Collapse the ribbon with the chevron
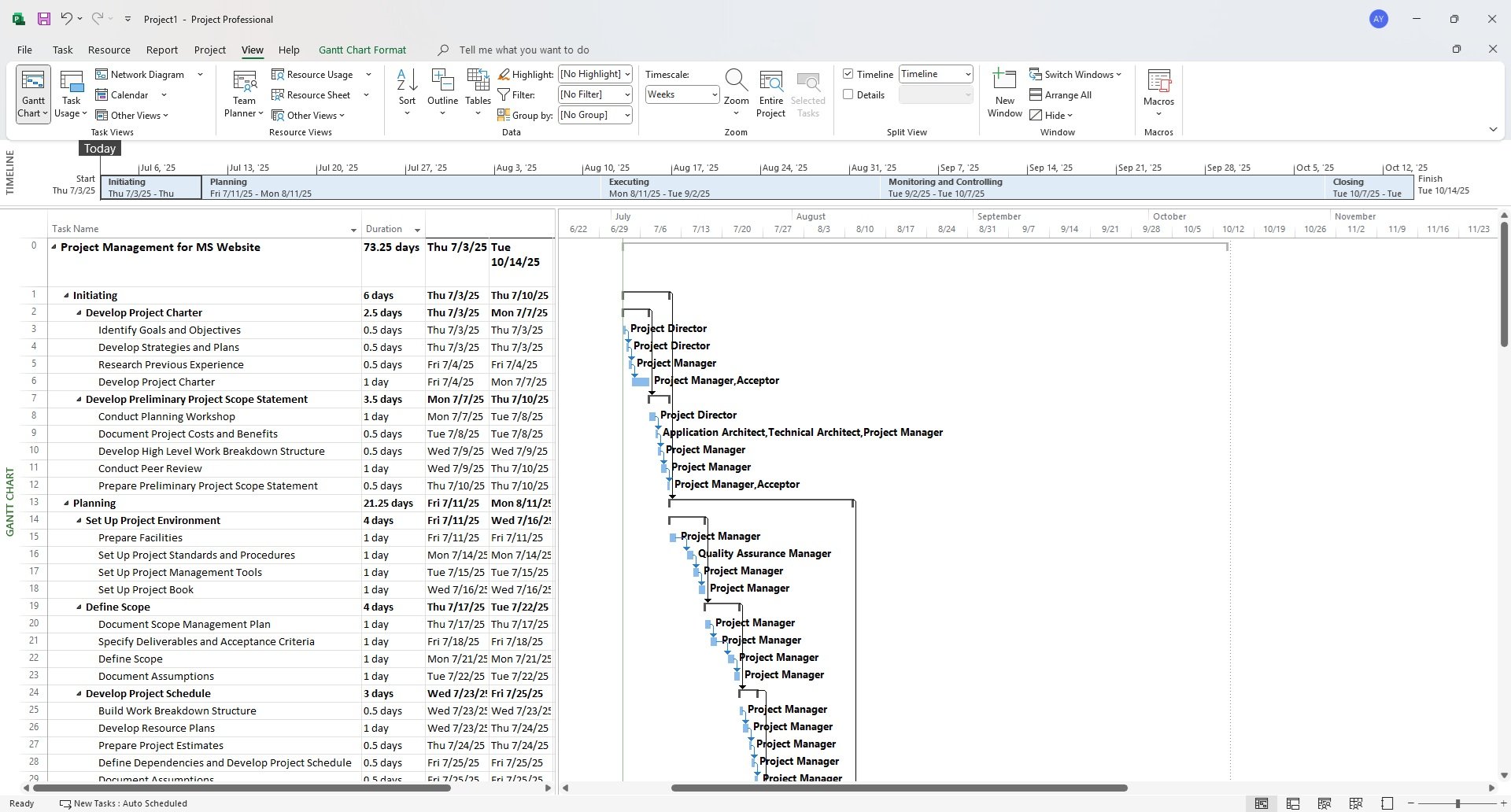Screen dimensions: 1511x812 (x=1493, y=129)
